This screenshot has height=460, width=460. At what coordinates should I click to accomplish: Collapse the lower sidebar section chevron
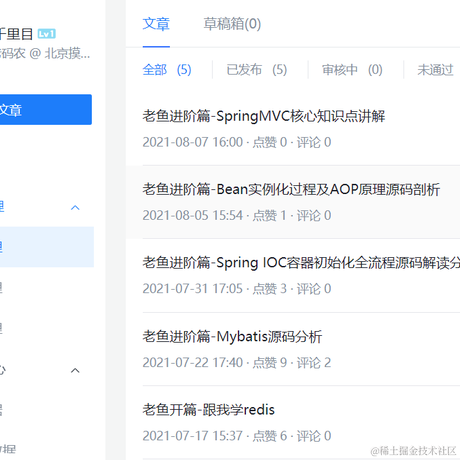(x=75, y=370)
